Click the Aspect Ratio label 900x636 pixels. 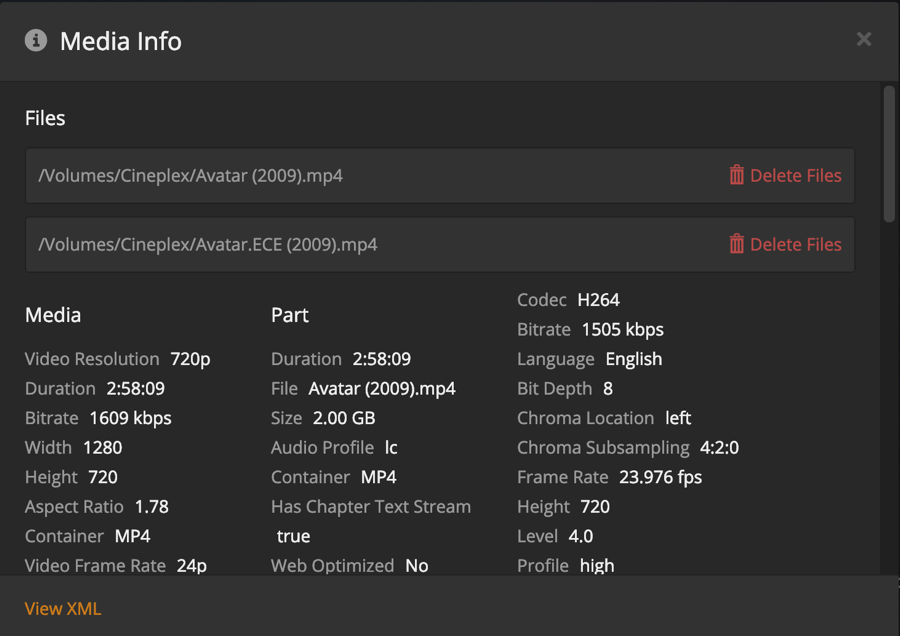[74, 507]
